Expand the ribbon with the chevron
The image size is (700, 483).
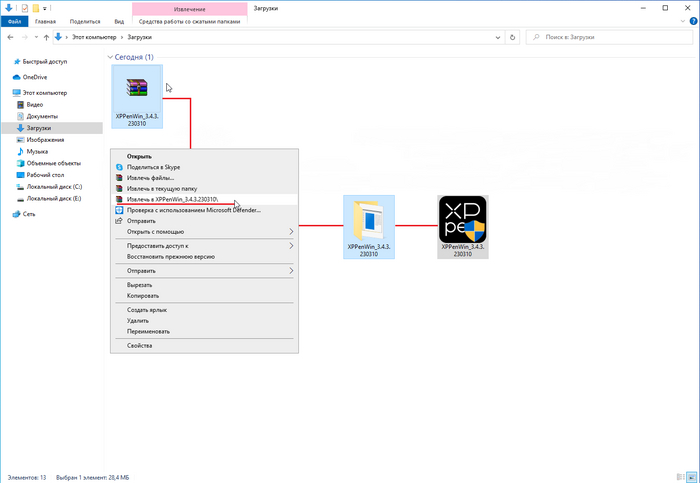683,21
